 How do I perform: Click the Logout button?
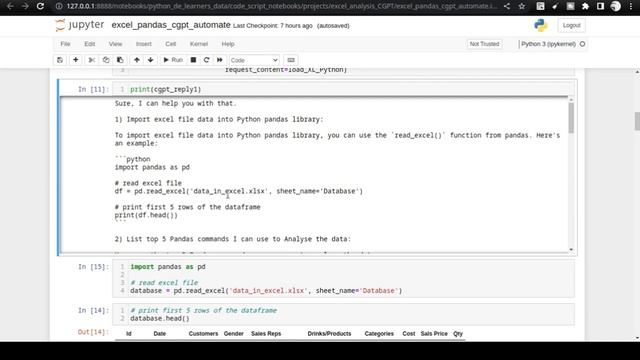571,25
